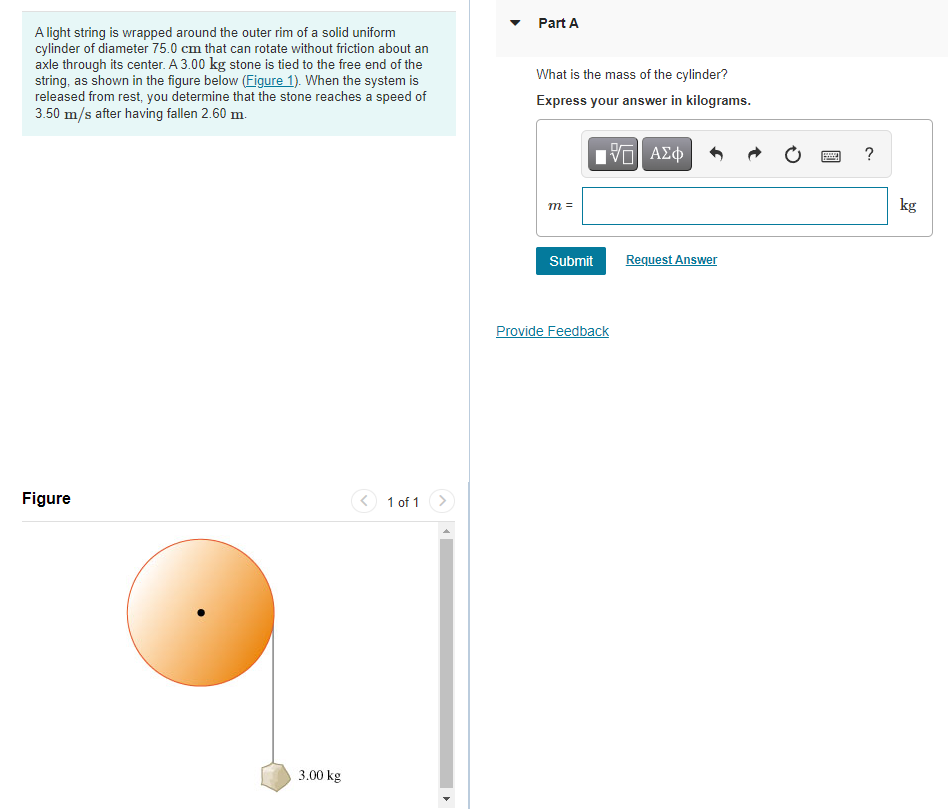The width and height of the screenshot is (948, 809).
Task: Click the orange cylinder in the figure
Action: (200, 612)
